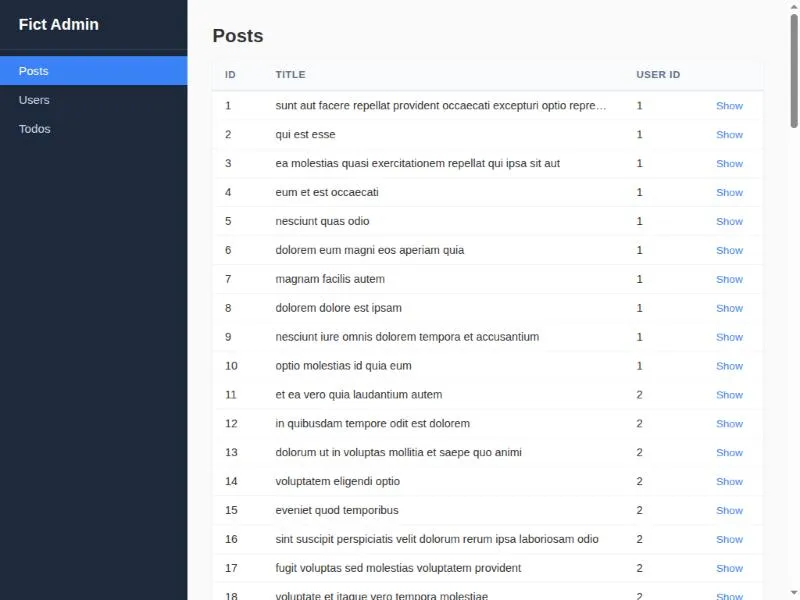Click Show for post 11
This screenshot has height=600, width=800.
[x=729, y=395]
